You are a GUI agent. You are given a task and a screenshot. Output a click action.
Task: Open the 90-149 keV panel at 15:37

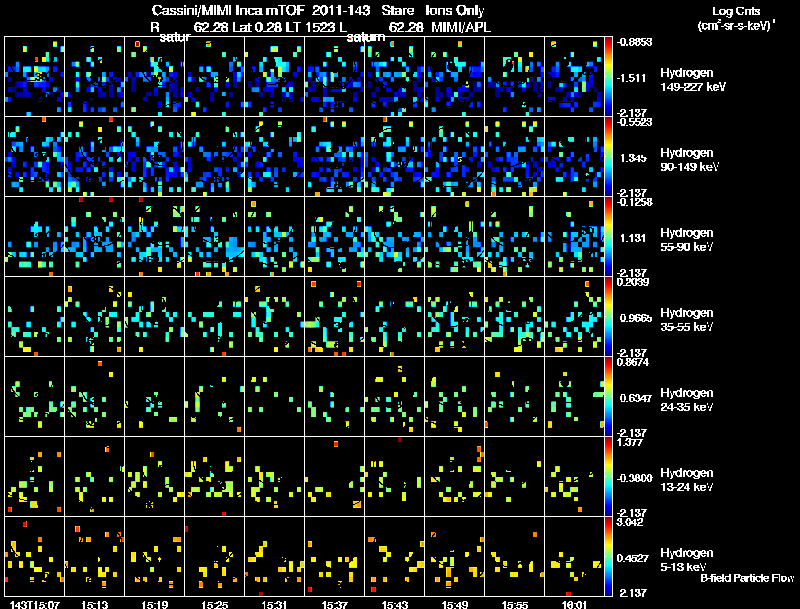pyautogui.click(x=335, y=157)
